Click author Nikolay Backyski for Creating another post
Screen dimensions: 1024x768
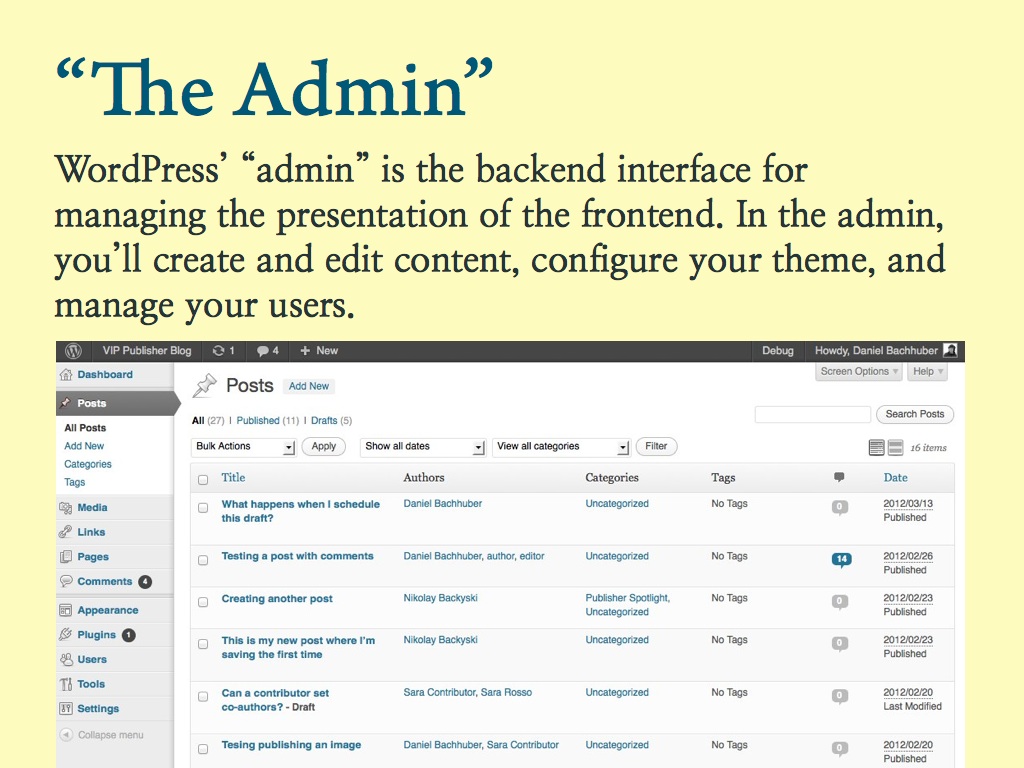click(x=440, y=598)
